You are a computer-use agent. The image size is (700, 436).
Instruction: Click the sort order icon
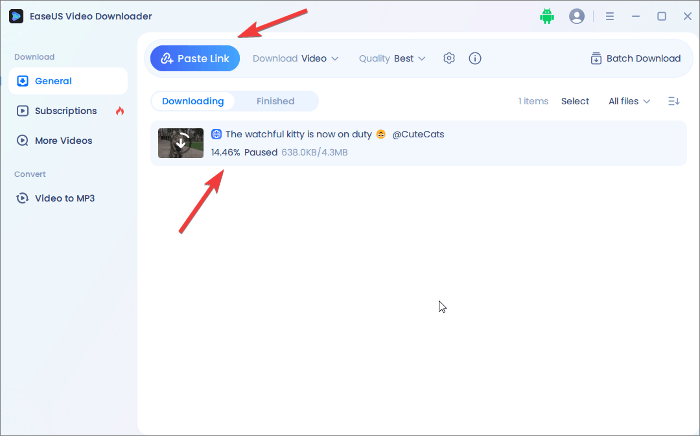[x=674, y=101]
